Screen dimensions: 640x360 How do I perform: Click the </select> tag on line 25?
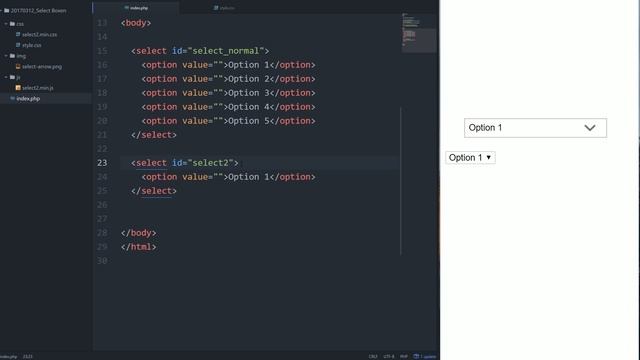click(x=154, y=191)
